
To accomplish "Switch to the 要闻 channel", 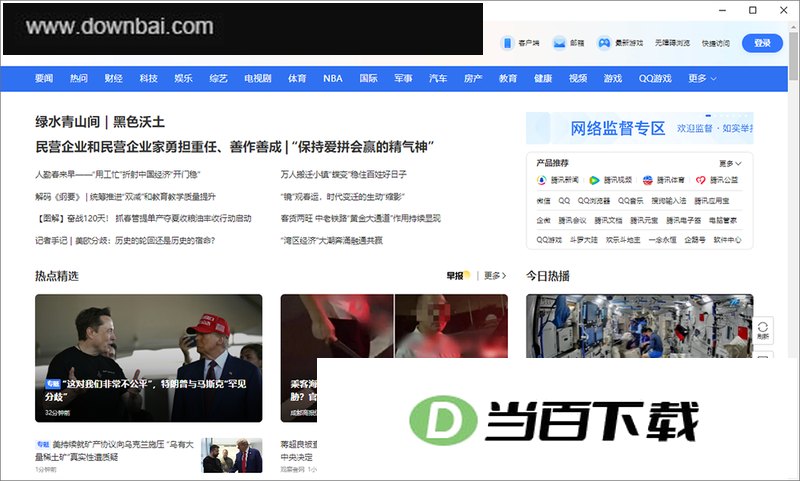I will click(44, 79).
